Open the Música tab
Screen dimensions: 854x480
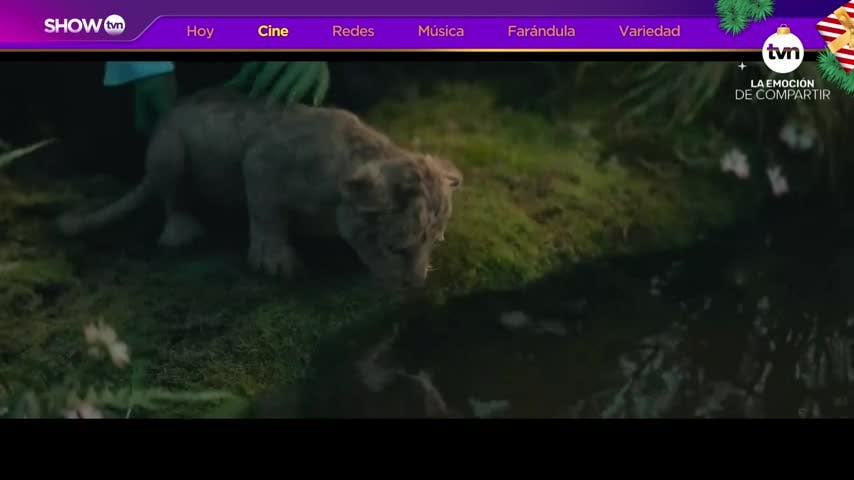pyautogui.click(x=441, y=31)
